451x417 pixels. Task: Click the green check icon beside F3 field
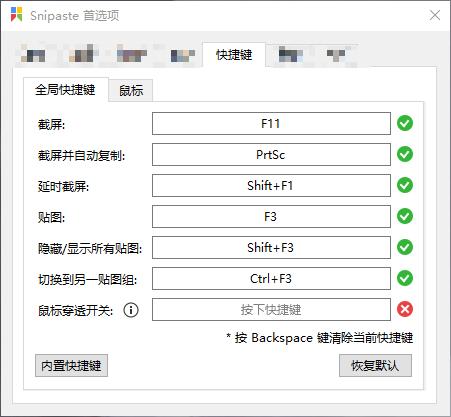coord(405,216)
